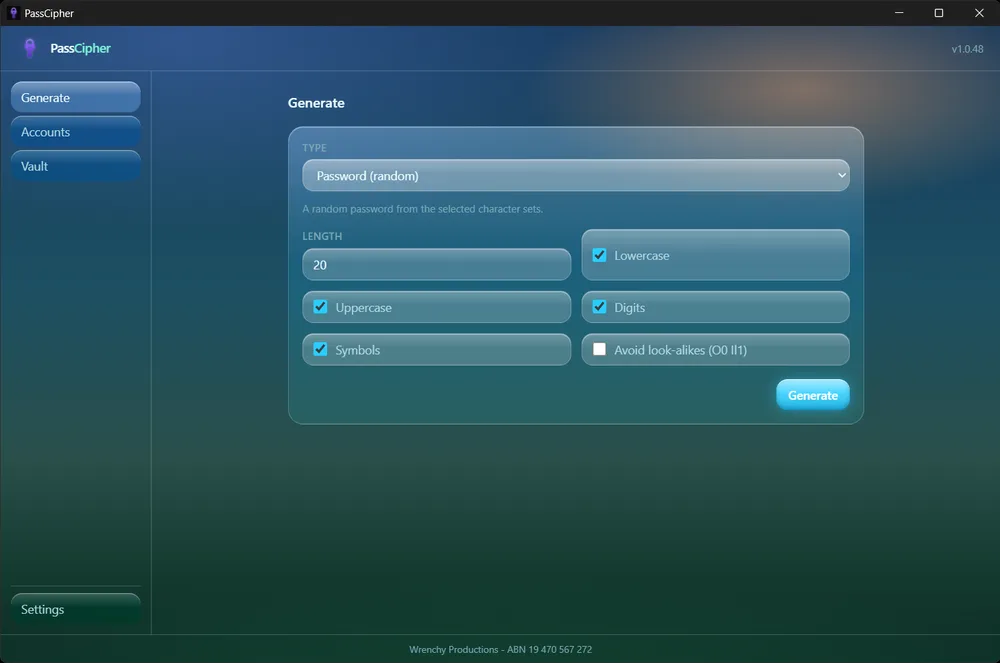Screen dimensions: 1000x663
Task: Click the Wrenchy Productions footer text
Action: (x=500, y=650)
